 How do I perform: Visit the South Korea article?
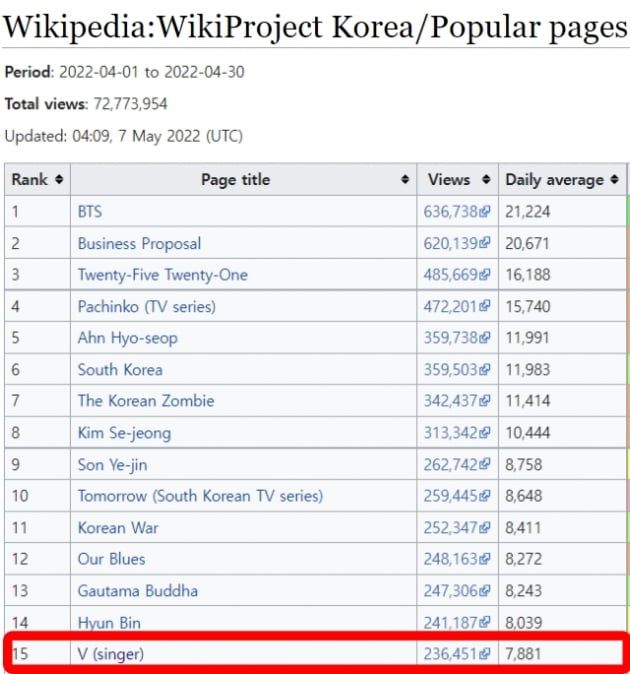point(120,370)
